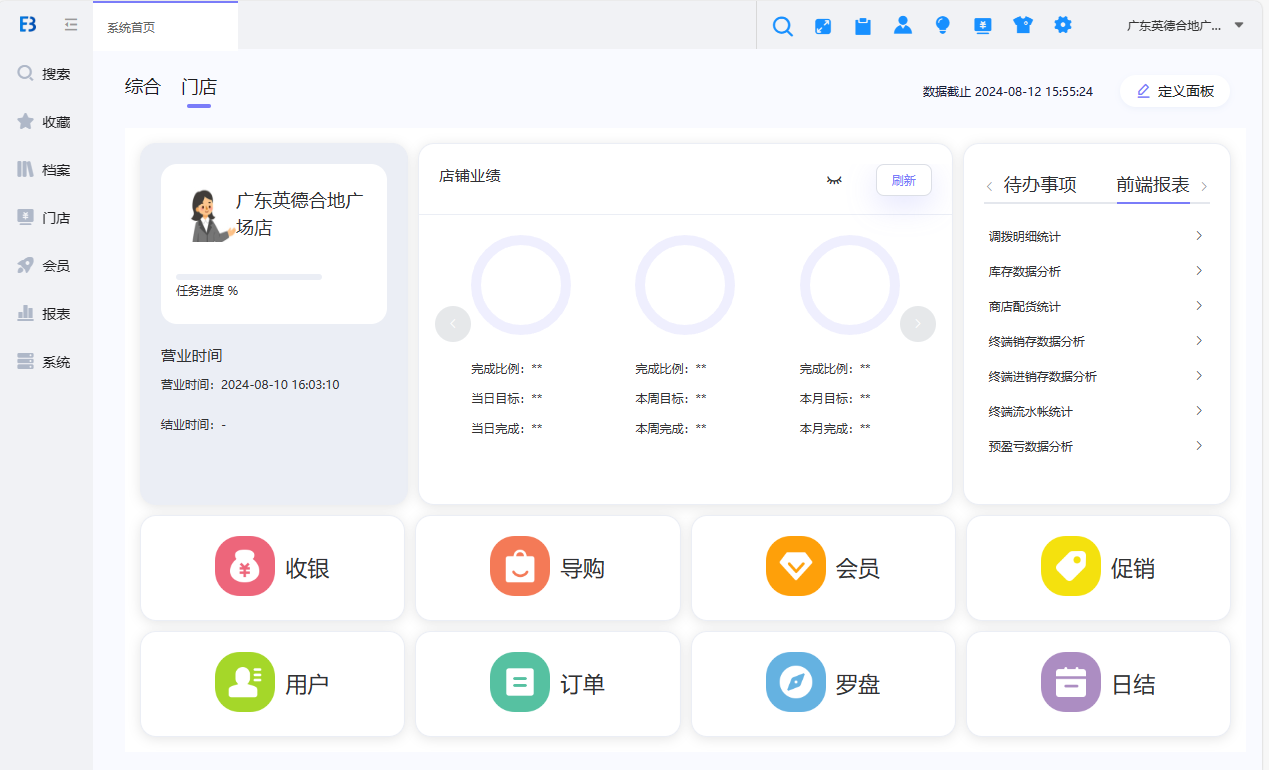Click the lightbulb icon in top toolbar
1269x770 pixels.
[x=942, y=26]
